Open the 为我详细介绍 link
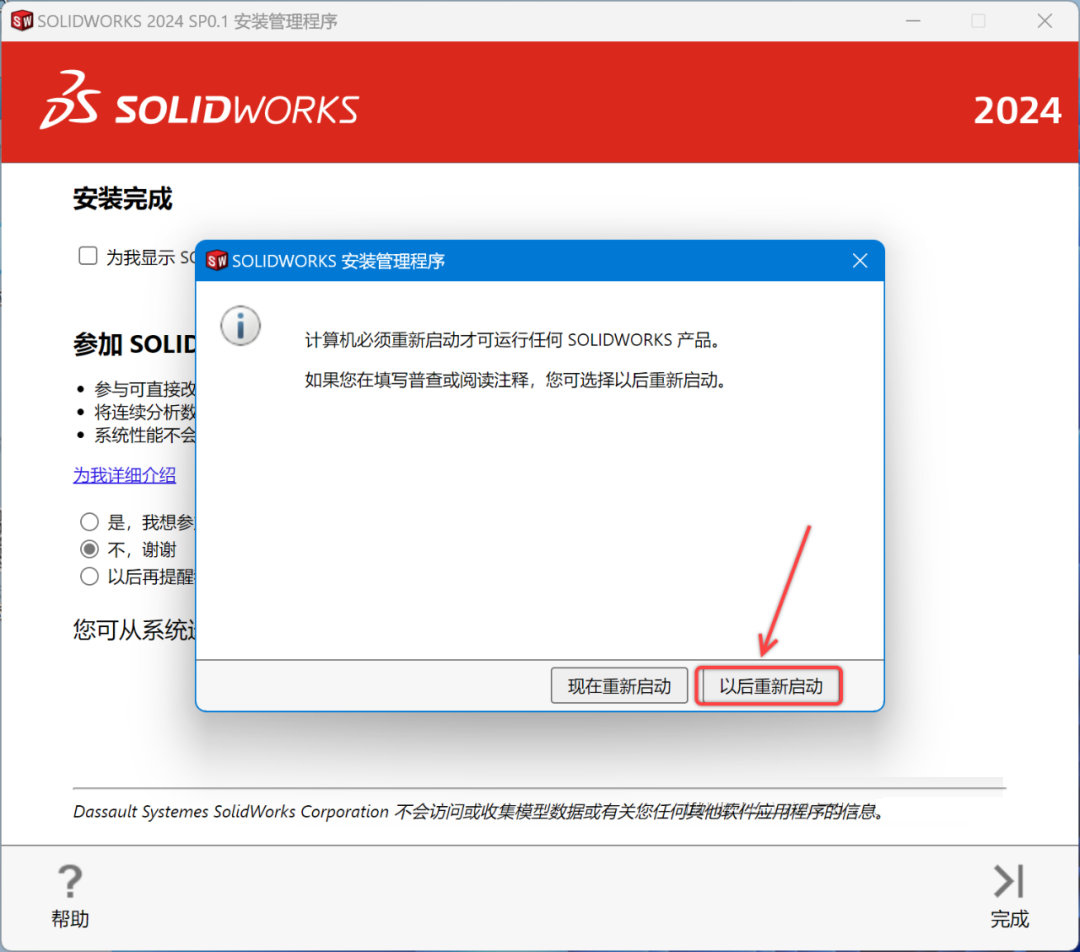The image size is (1080, 952). click(x=125, y=475)
